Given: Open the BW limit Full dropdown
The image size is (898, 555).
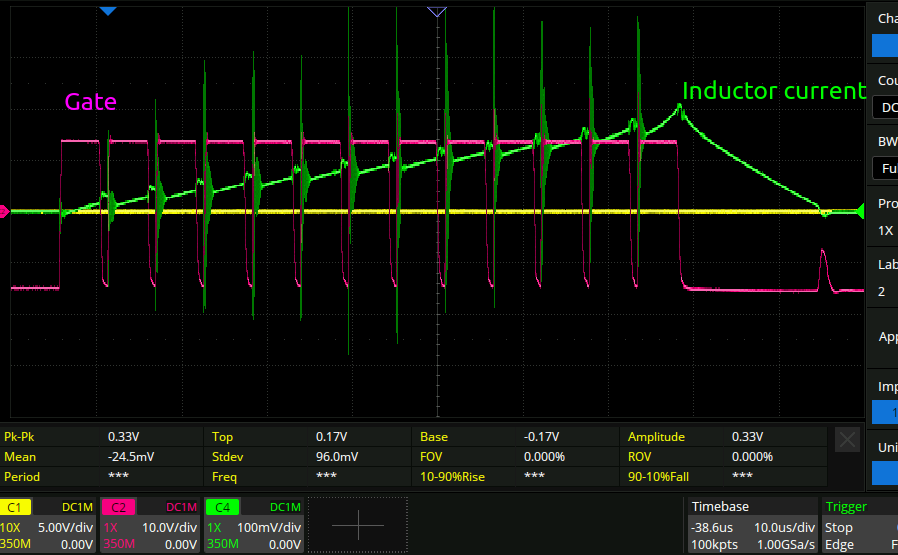Looking at the screenshot, I should [x=884, y=169].
